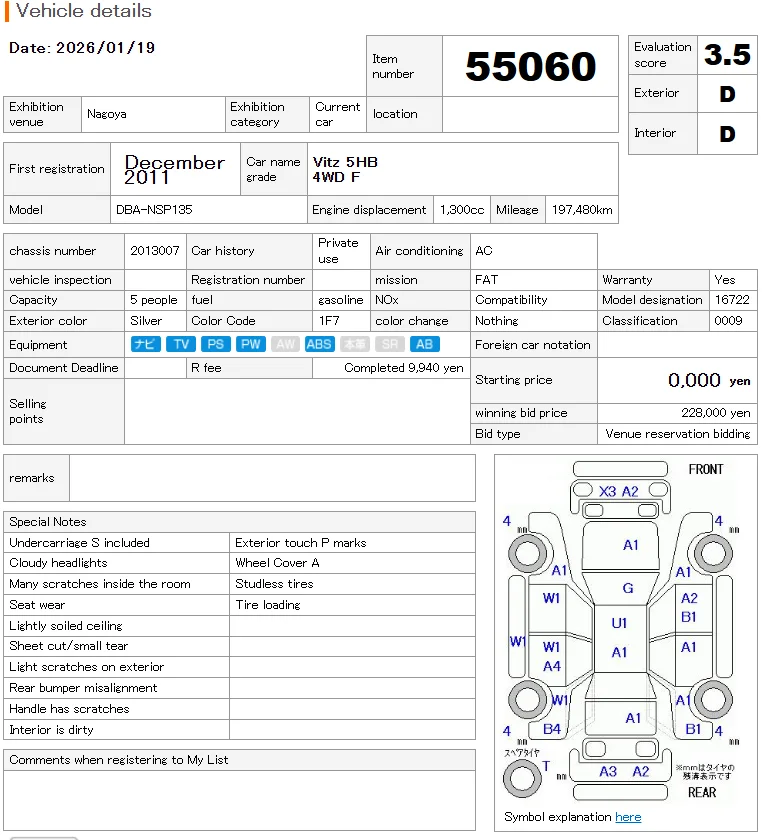This screenshot has height=840, width=762.
Task: Click the Comments when registering to My List box
Action: pos(240,800)
